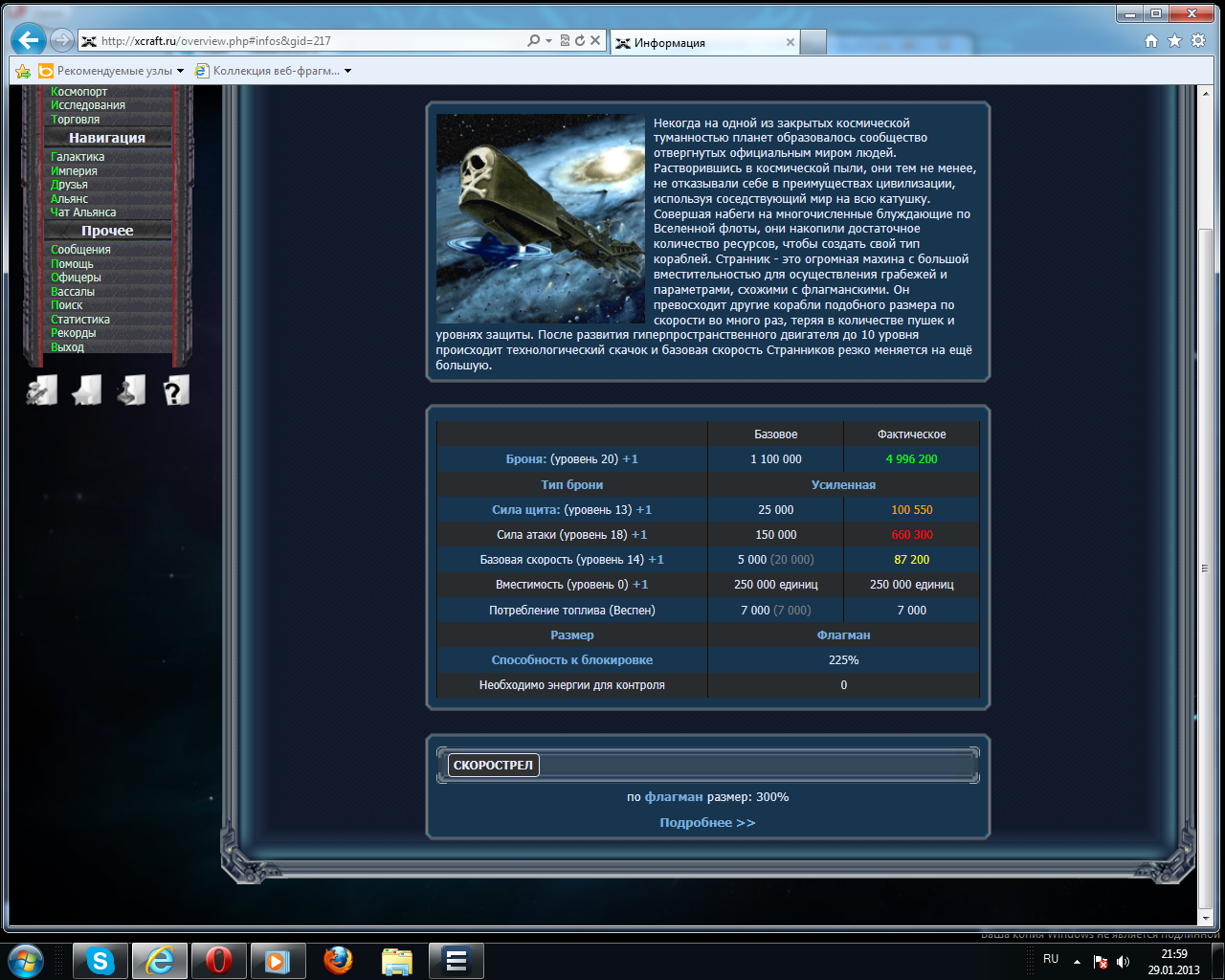The image size is (1225, 980).
Task: Click the Тип брони link
Action: click(x=572, y=485)
